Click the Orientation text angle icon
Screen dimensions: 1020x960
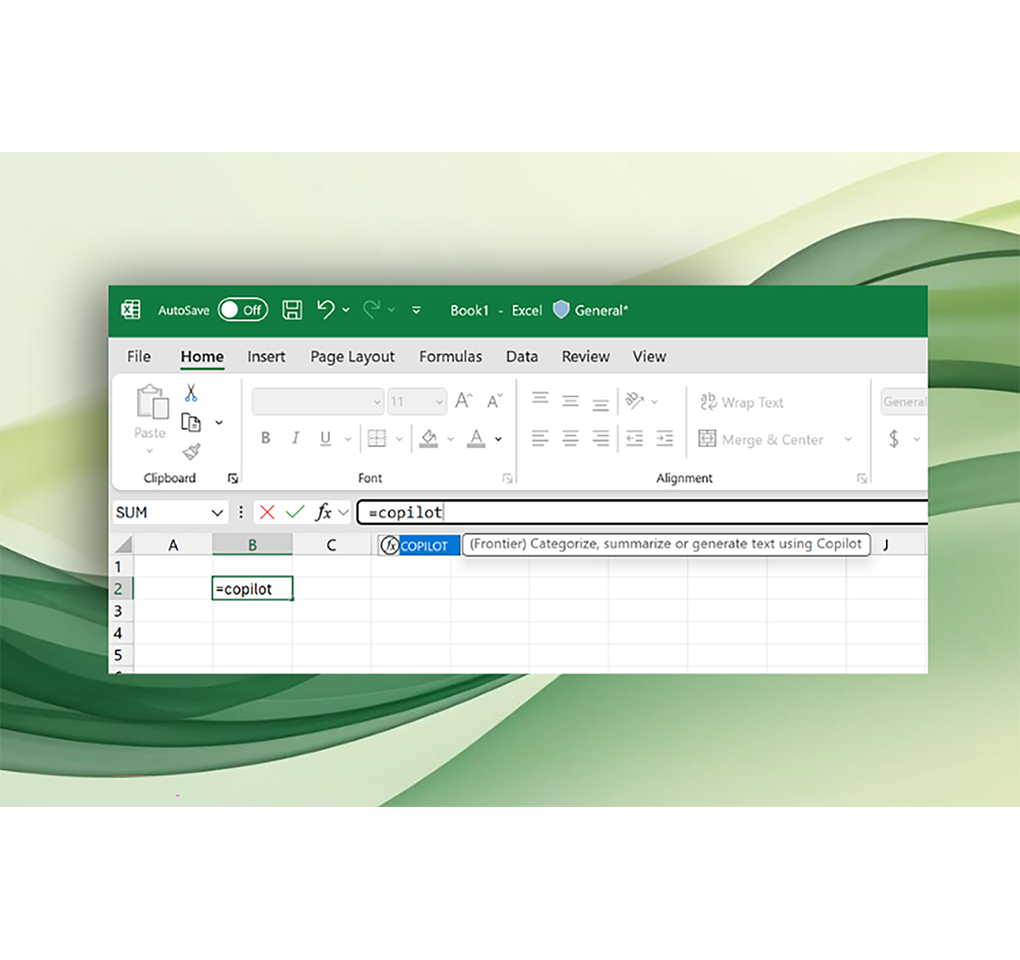pyautogui.click(x=634, y=401)
